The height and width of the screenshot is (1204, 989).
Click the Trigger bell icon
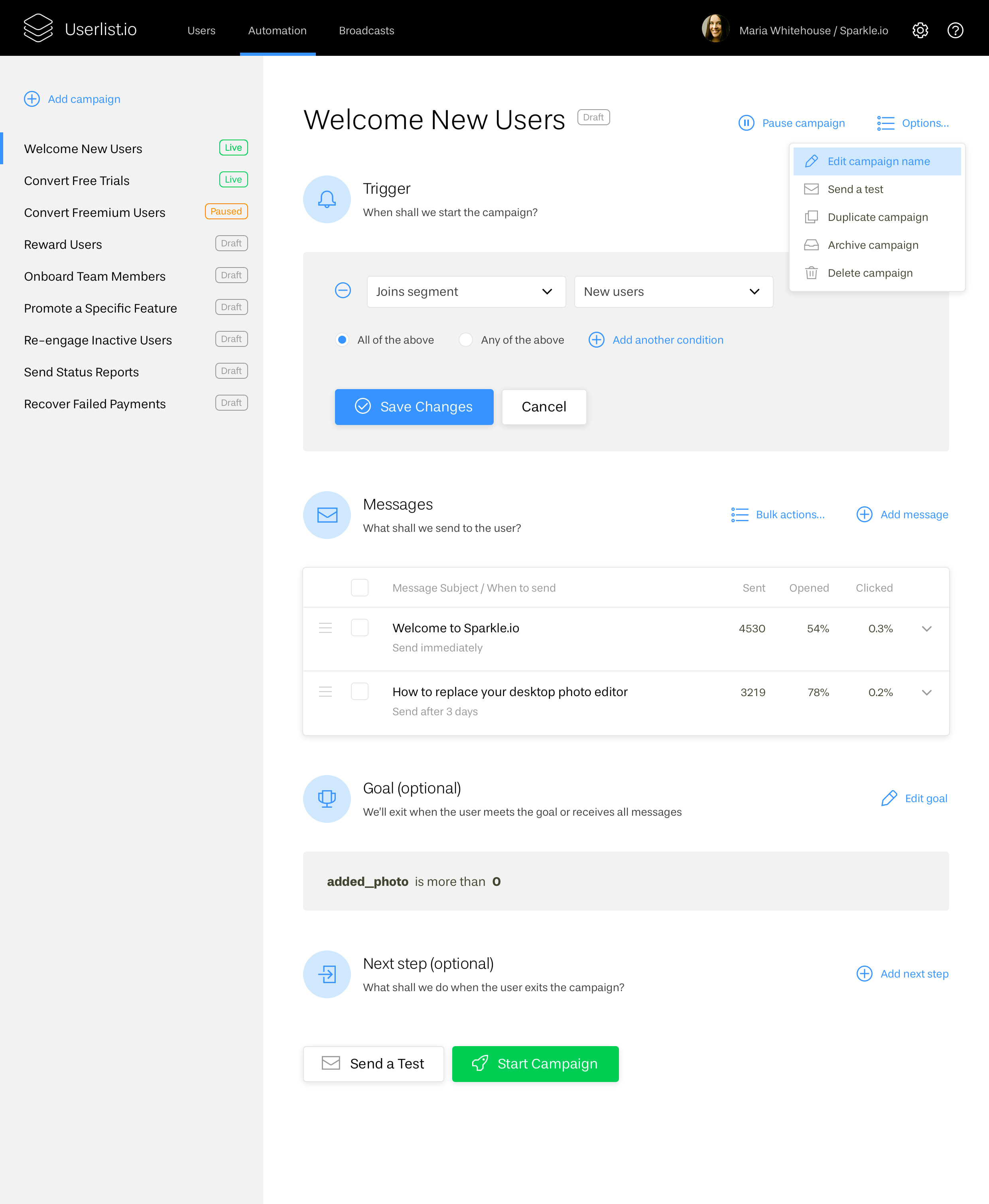(327, 199)
